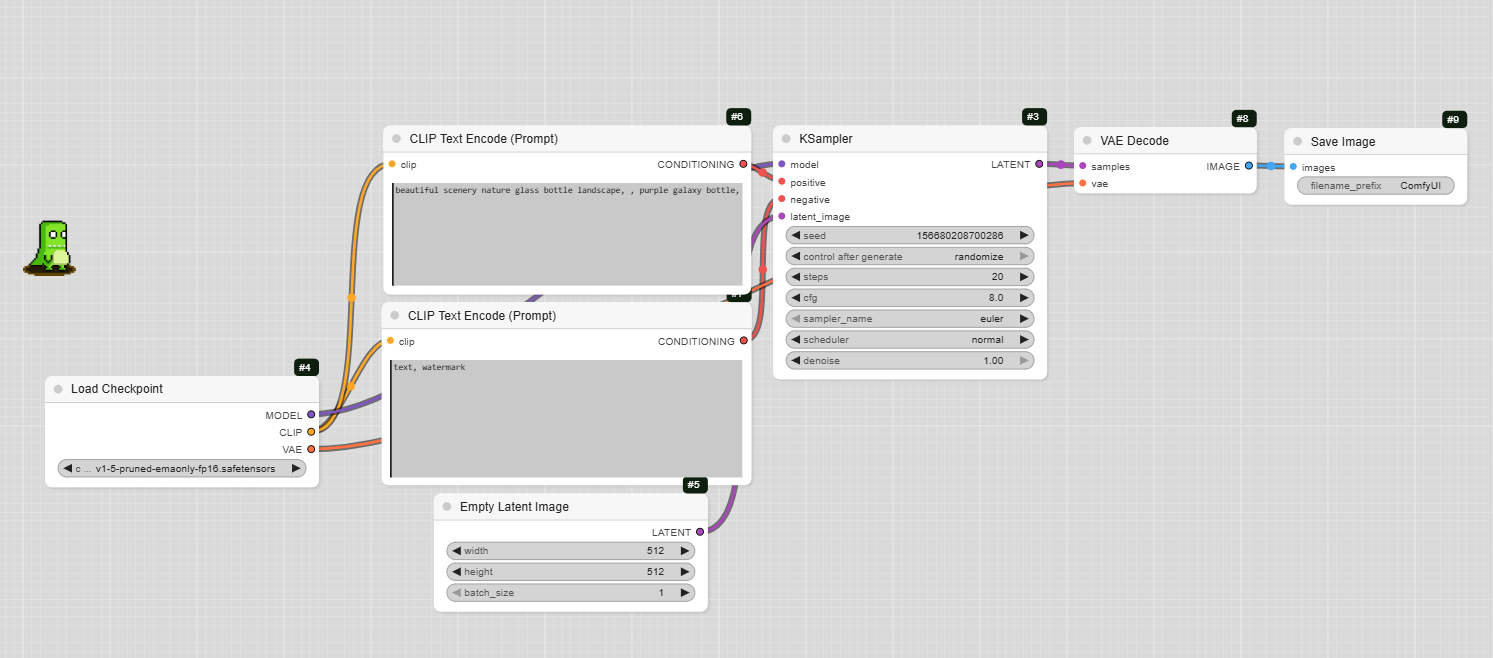Screen dimensions: 1493x658
Task: Click the positive prompt text area
Action: pos(567,235)
